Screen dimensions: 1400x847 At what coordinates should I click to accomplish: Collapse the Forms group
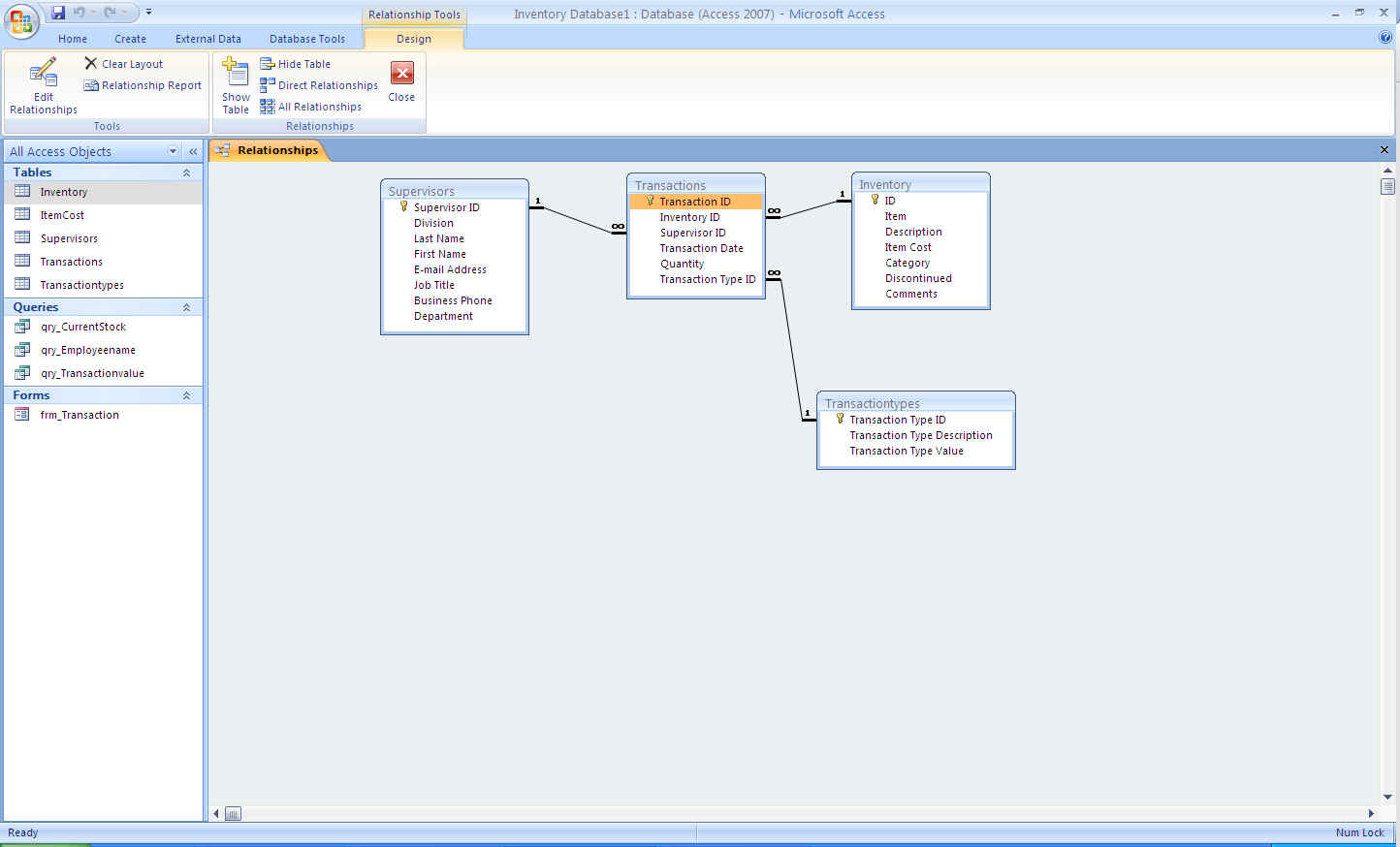point(186,395)
